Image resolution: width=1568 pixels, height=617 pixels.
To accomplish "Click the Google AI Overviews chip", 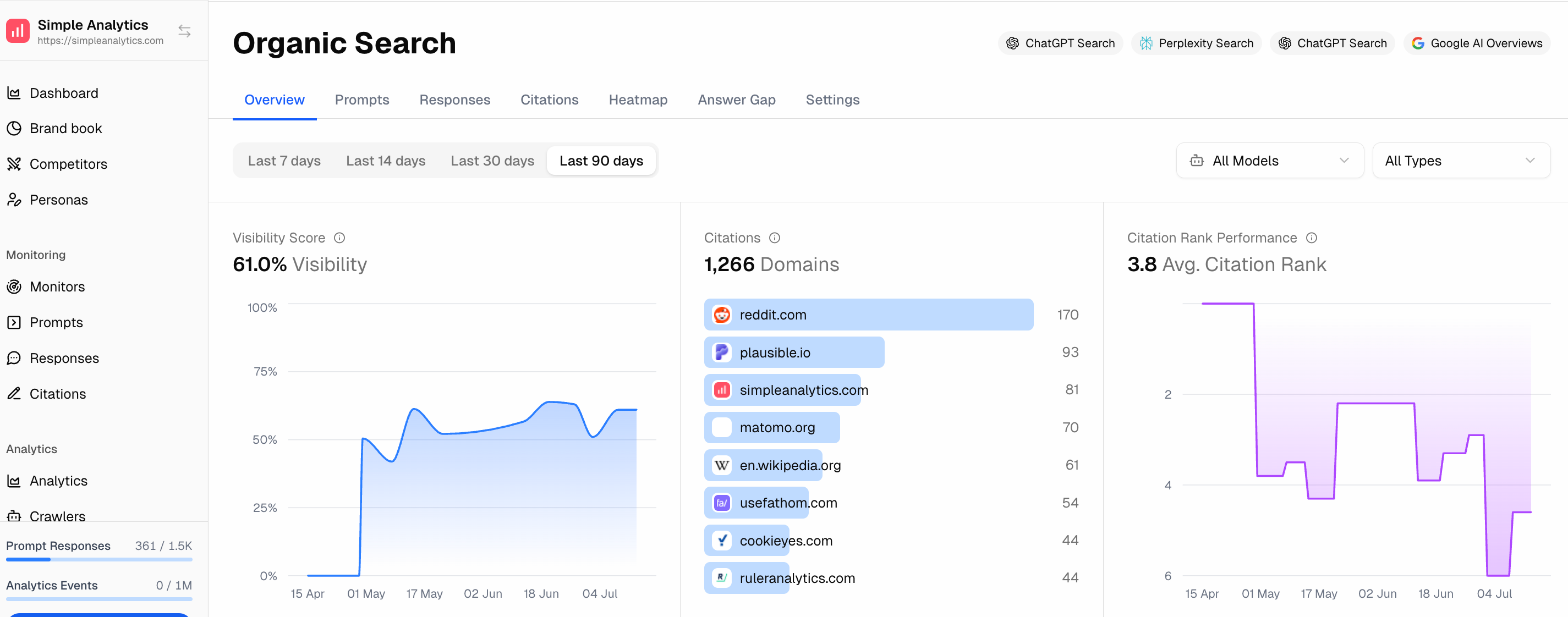I will (x=1476, y=43).
